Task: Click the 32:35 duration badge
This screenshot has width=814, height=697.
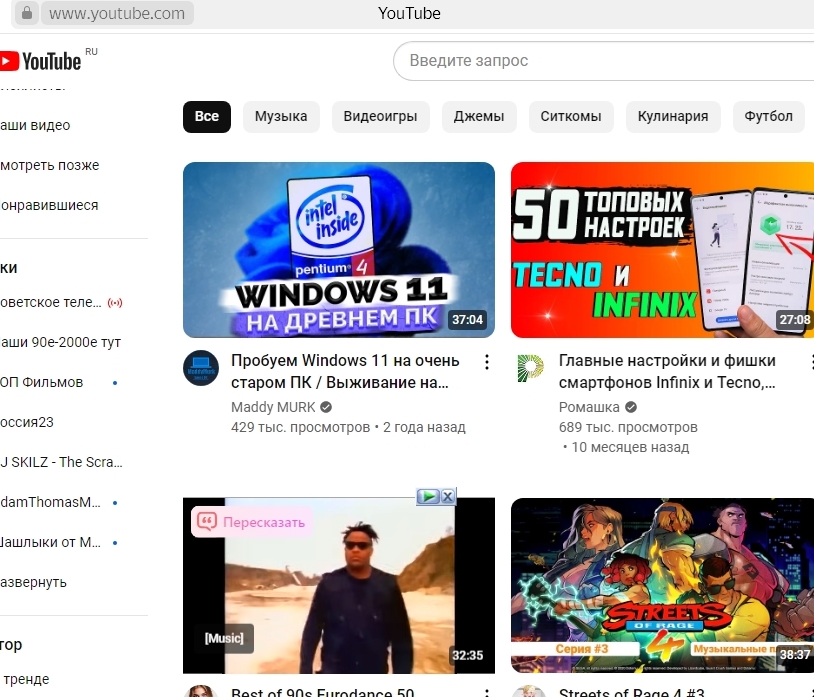Action: (x=467, y=655)
